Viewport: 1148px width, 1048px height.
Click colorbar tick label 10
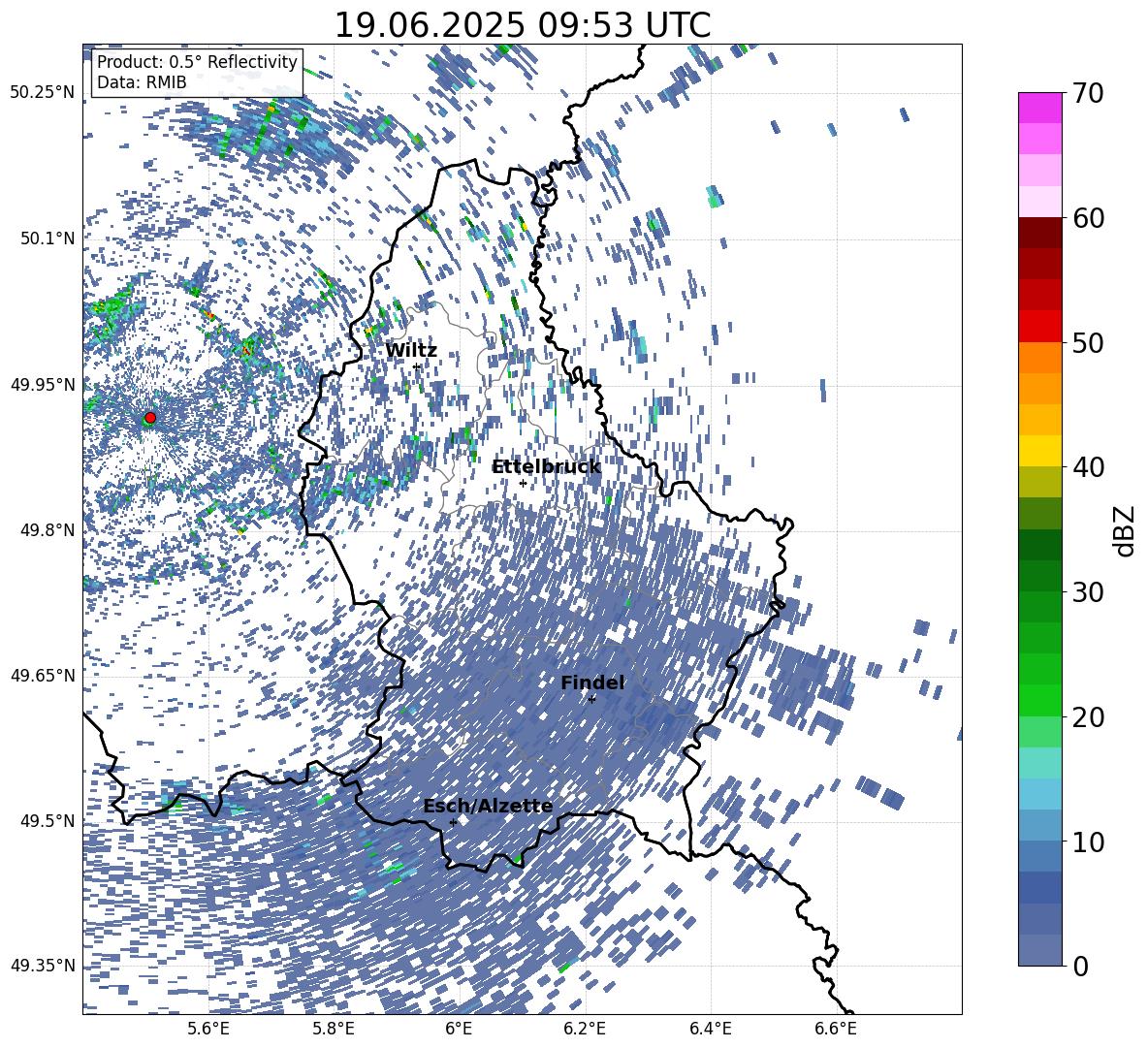tap(1087, 842)
